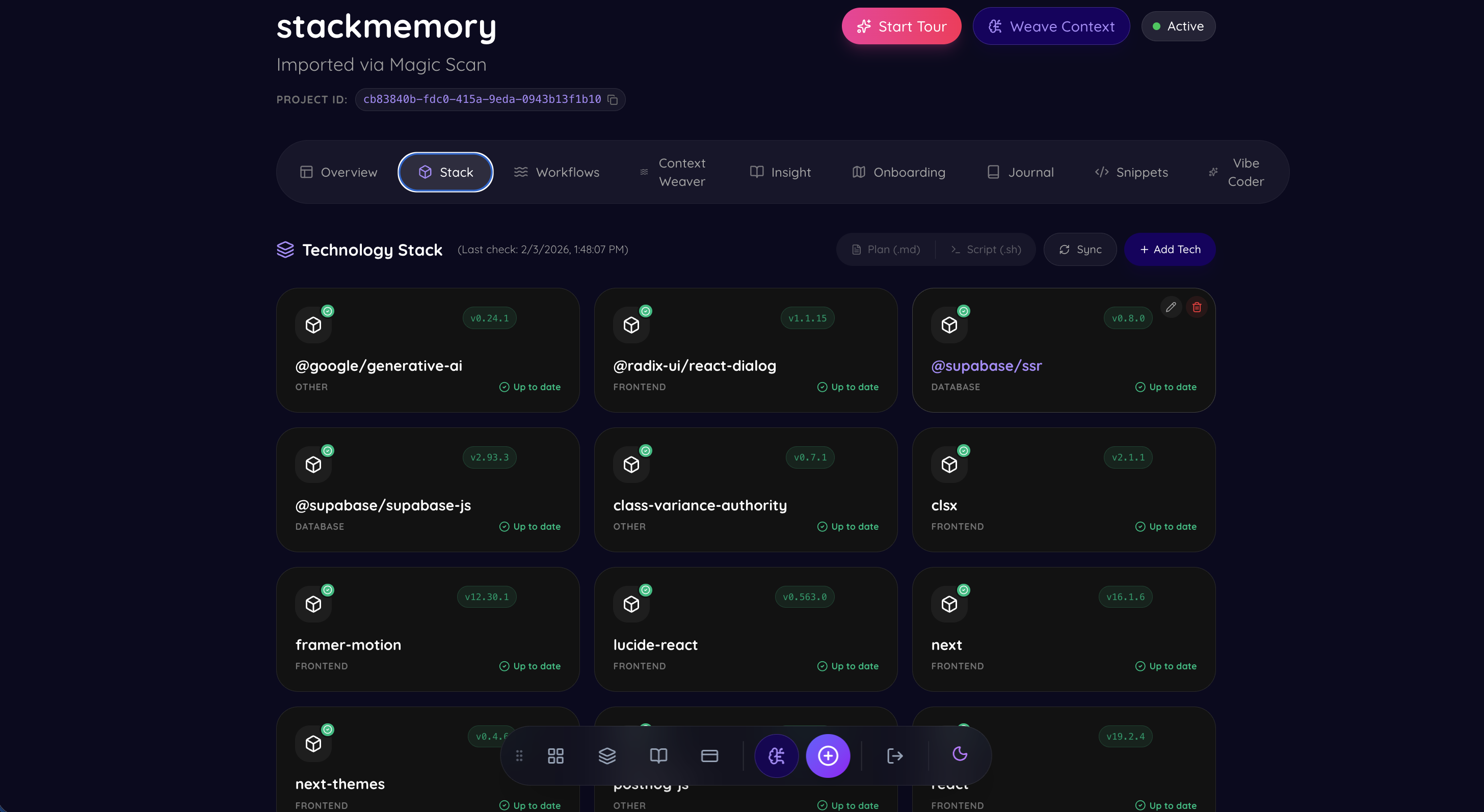The image size is (1484, 812).
Task: Delete @supabase/ssr using the trash icon
Action: (x=1197, y=307)
